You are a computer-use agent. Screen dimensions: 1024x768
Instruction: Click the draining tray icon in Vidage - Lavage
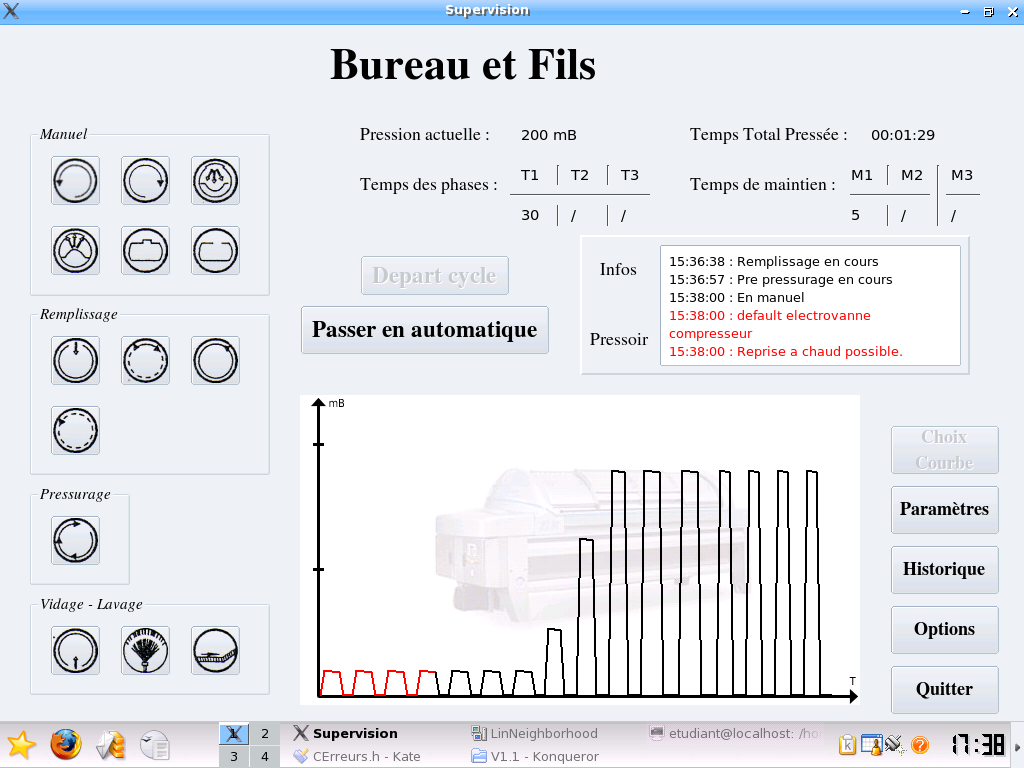[216, 650]
